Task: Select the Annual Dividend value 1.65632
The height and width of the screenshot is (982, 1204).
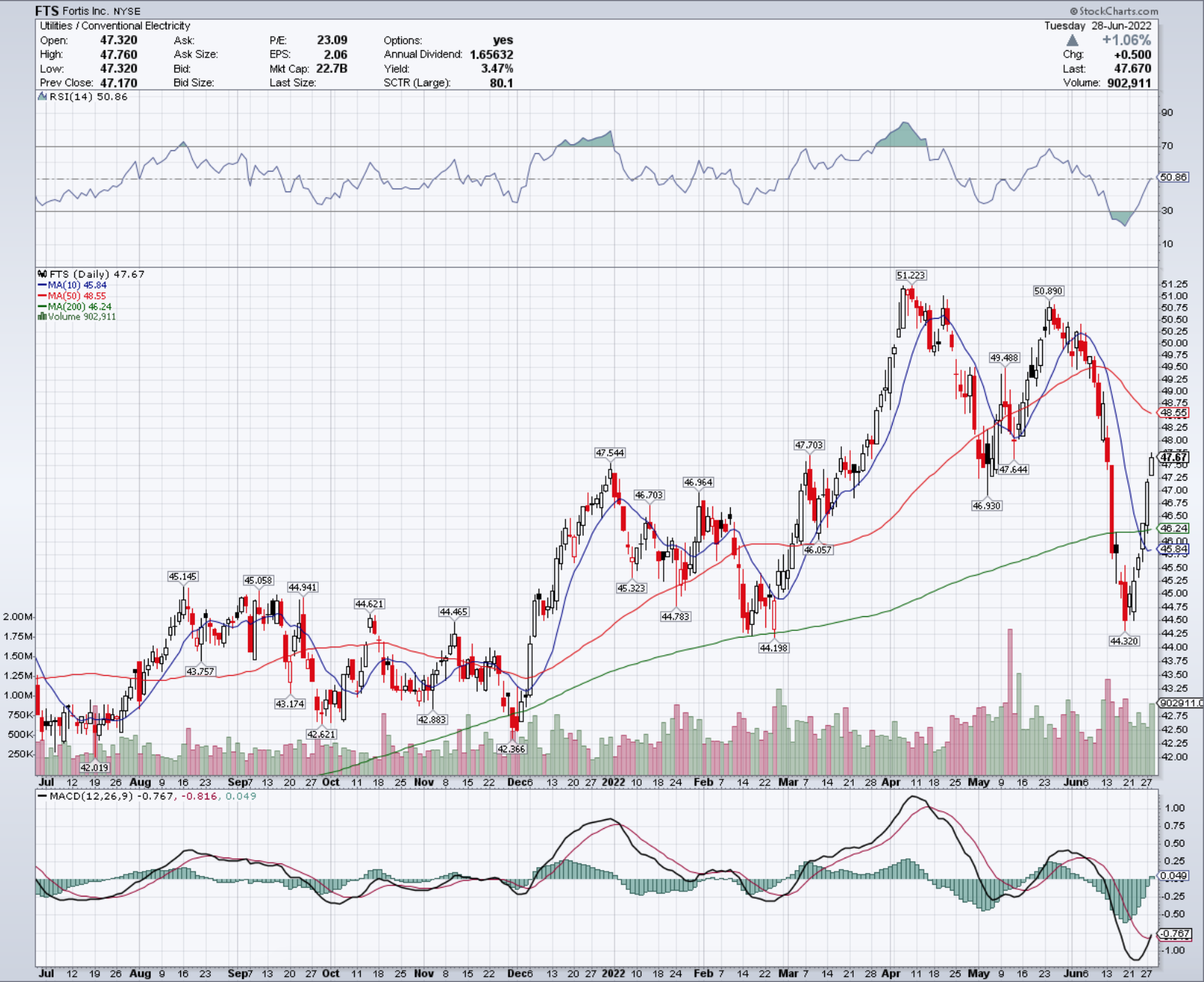Action: click(492, 54)
